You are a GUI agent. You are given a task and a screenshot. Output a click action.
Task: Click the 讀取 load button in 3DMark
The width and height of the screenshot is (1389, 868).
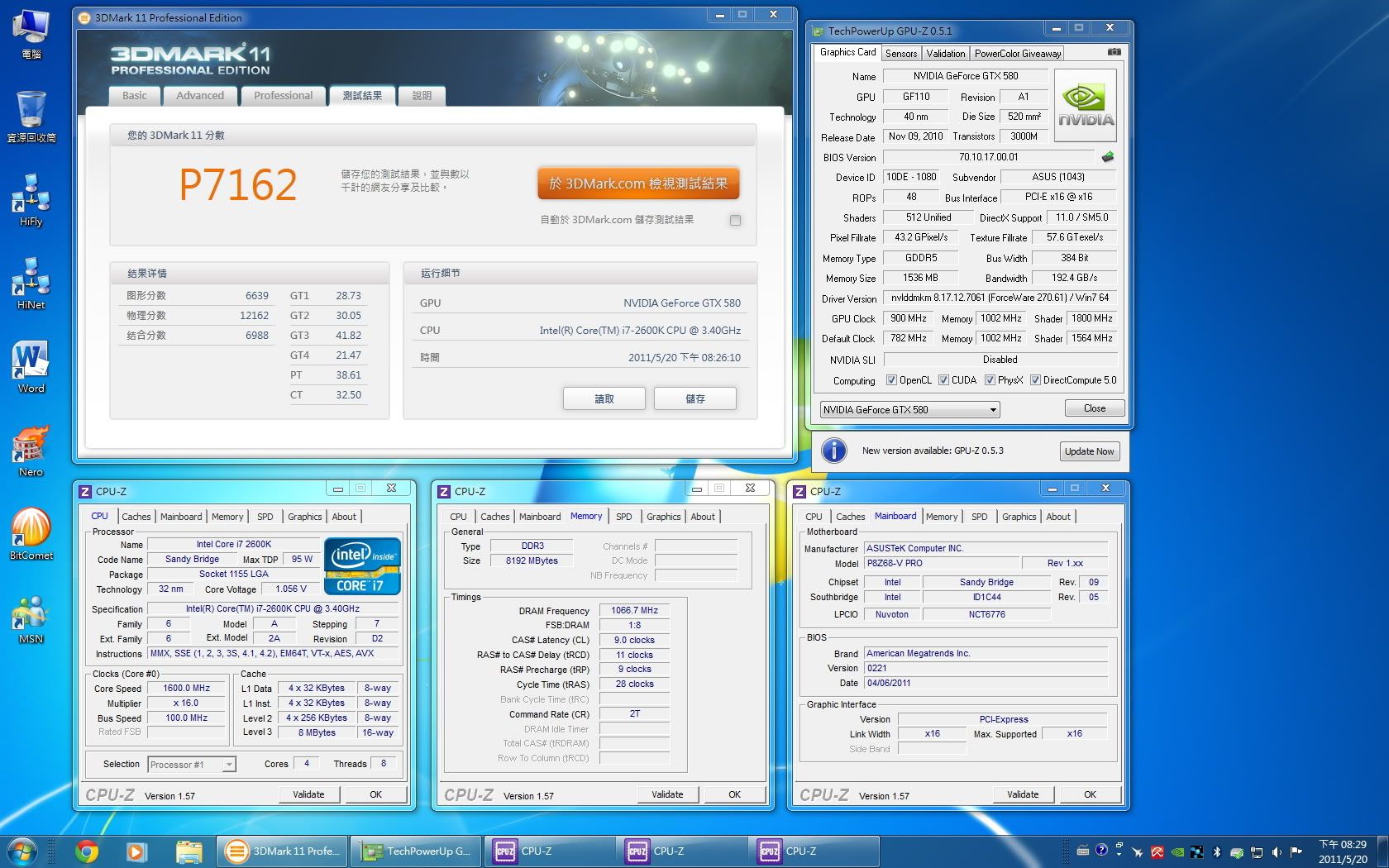(x=604, y=398)
